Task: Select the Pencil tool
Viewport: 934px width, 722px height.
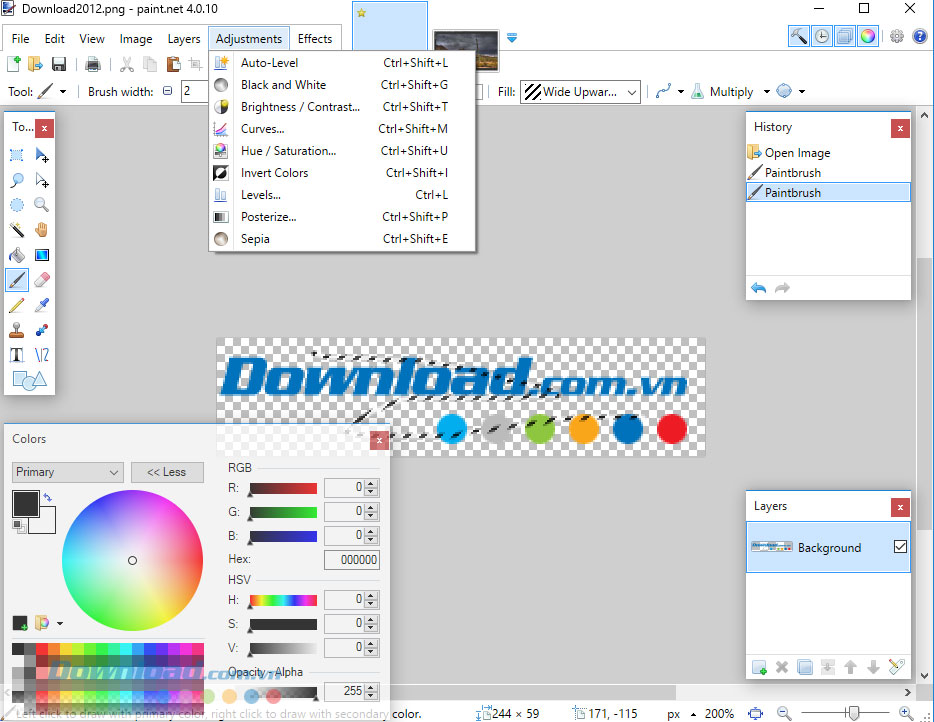Action: point(17,305)
